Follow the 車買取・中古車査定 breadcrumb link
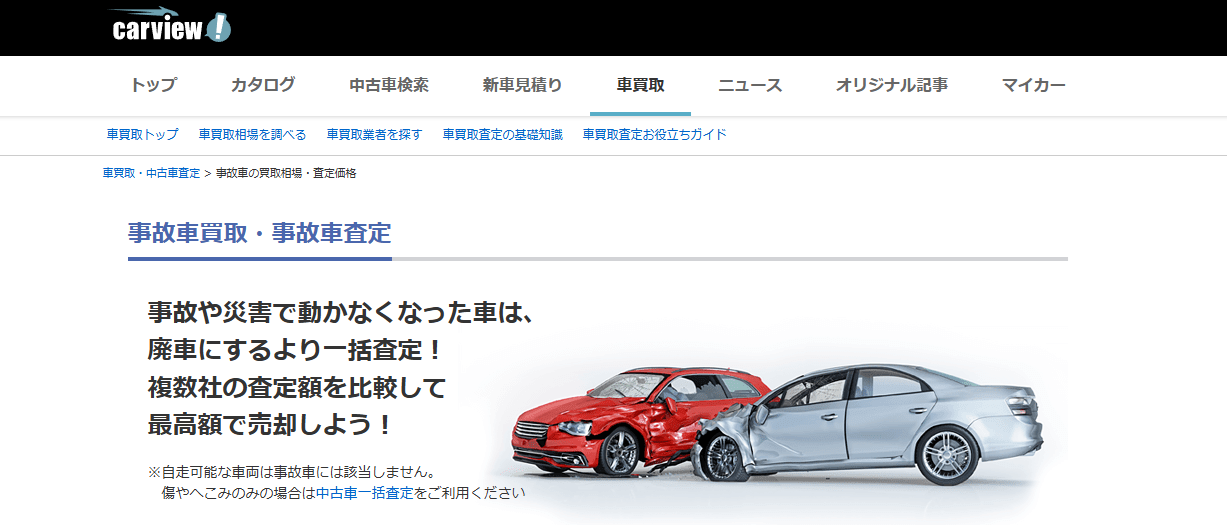1227x525 pixels. coord(151,173)
